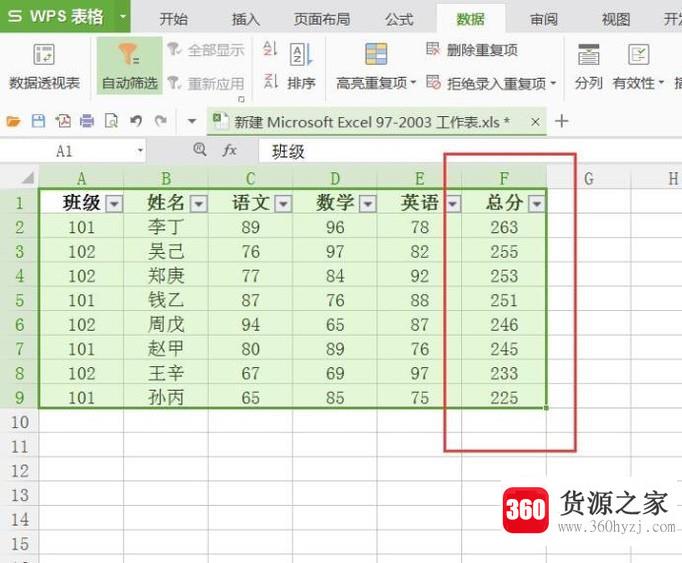The width and height of the screenshot is (682, 563).
Task: Switch to the 开始 ribbon tab
Action: click(174, 19)
